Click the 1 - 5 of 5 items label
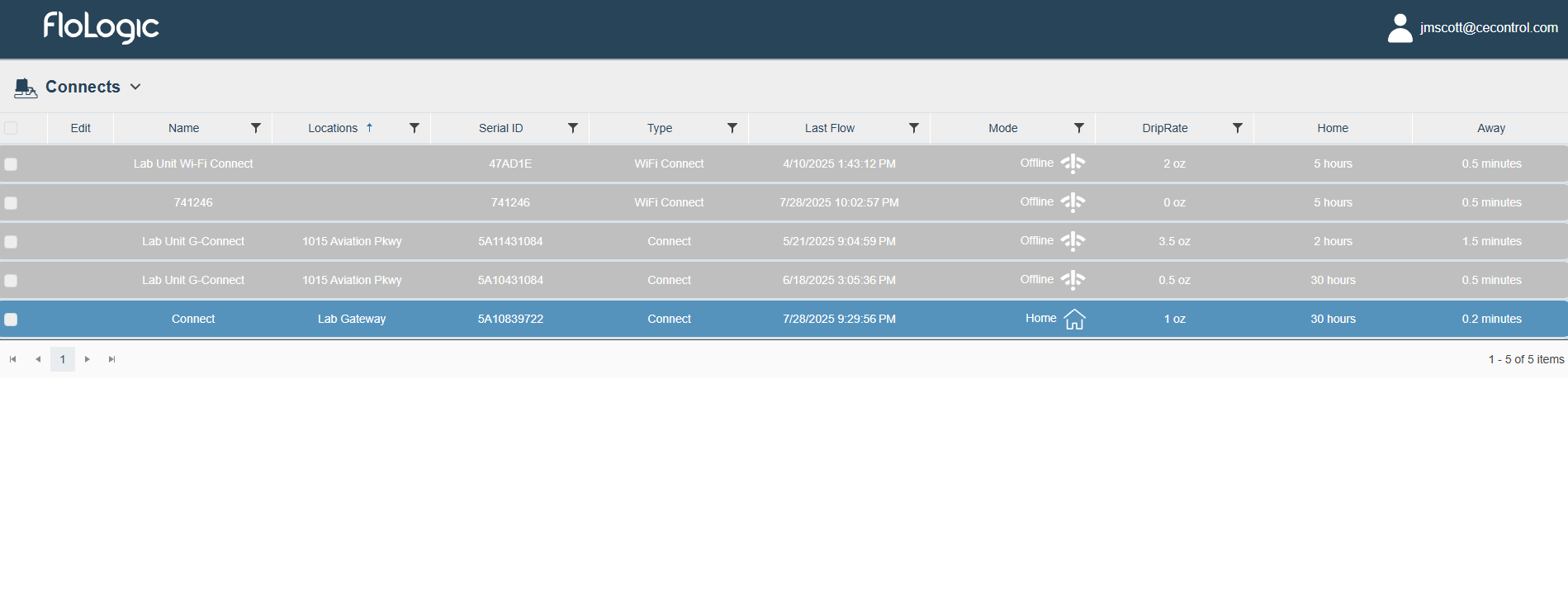 (1526, 359)
